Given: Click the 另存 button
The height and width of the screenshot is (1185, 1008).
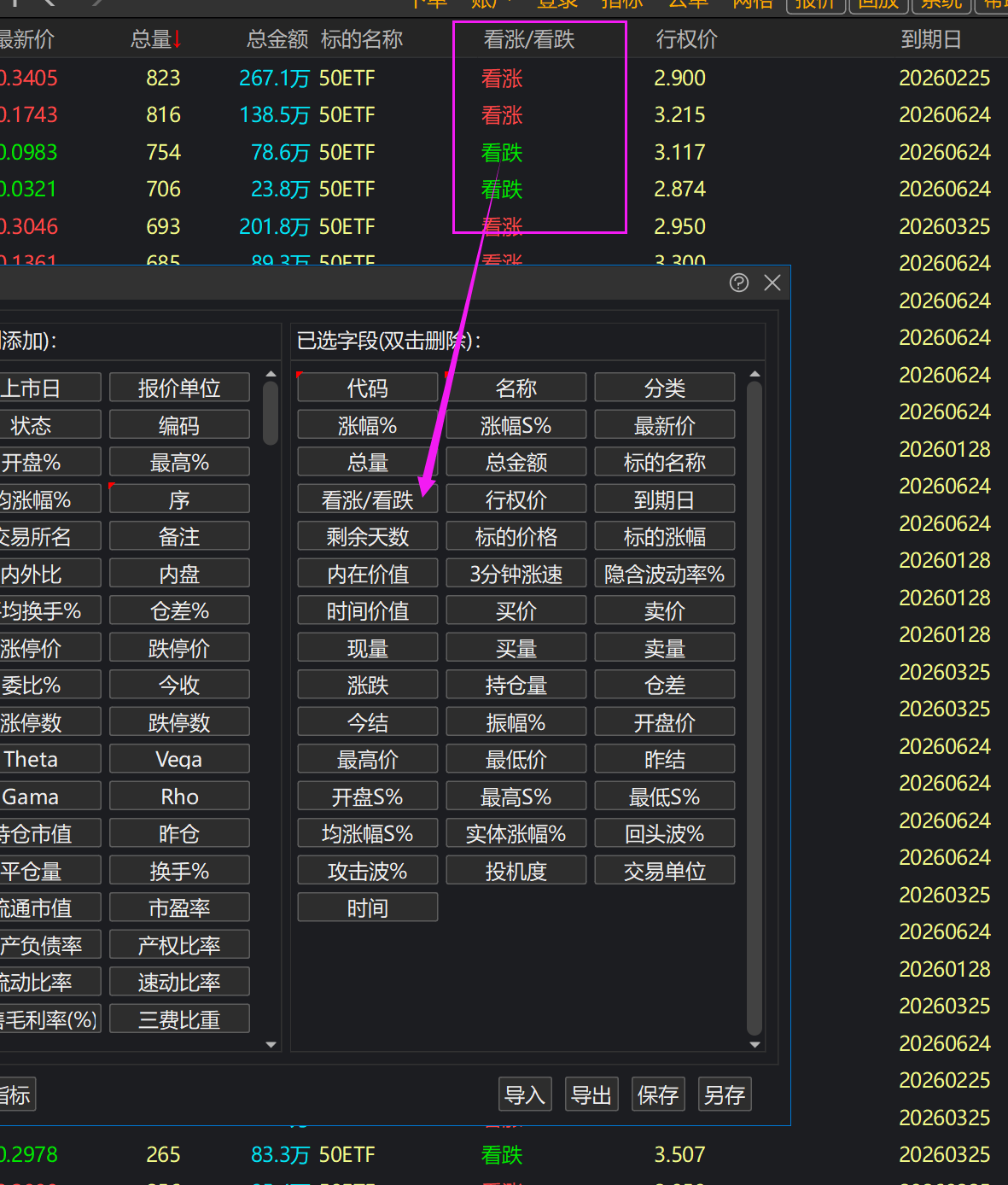Looking at the screenshot, I should (724, 1095).
